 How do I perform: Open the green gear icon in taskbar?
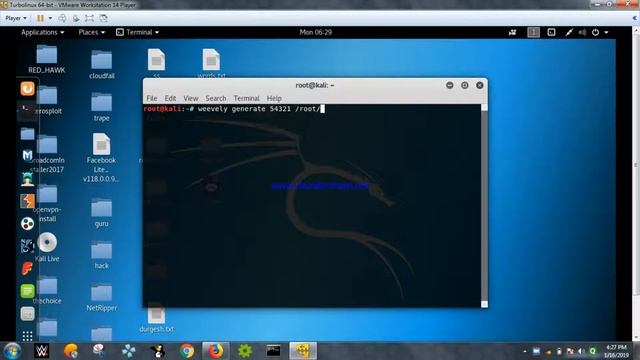(245, 351)
